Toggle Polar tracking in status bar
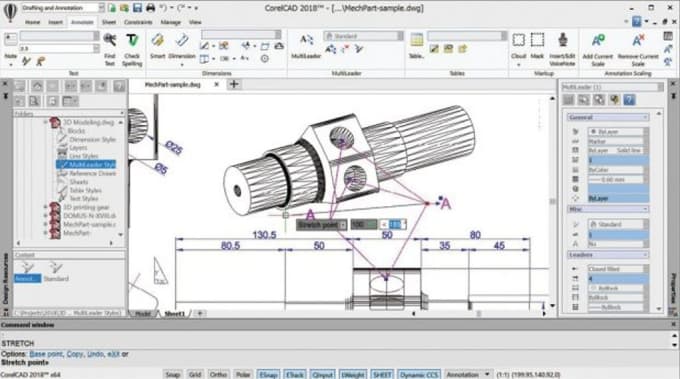The image size is (680, 379). click(243, 374)
